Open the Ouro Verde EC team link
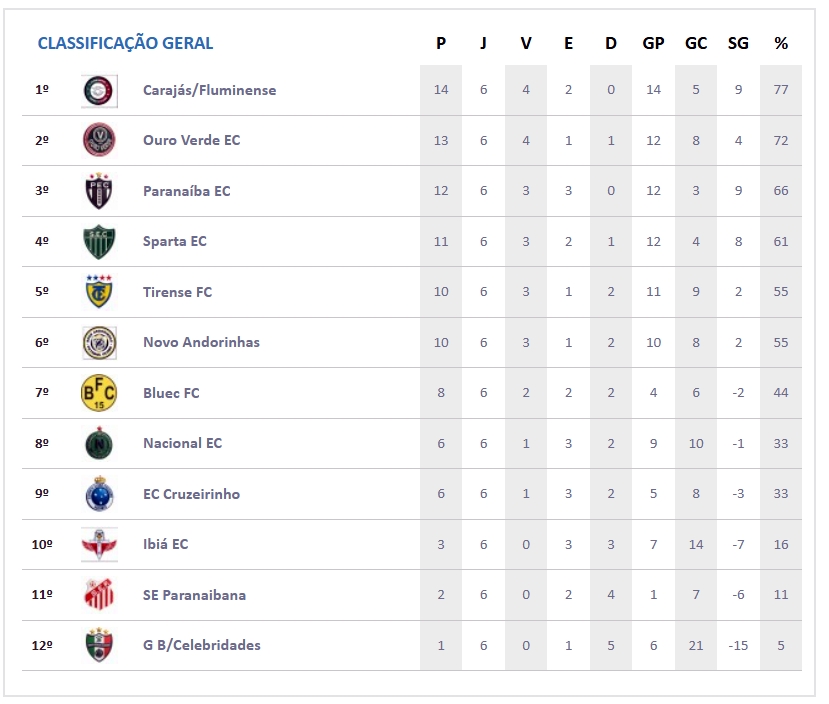The width and height of the screenshot is (829, 704). (191, 140)
